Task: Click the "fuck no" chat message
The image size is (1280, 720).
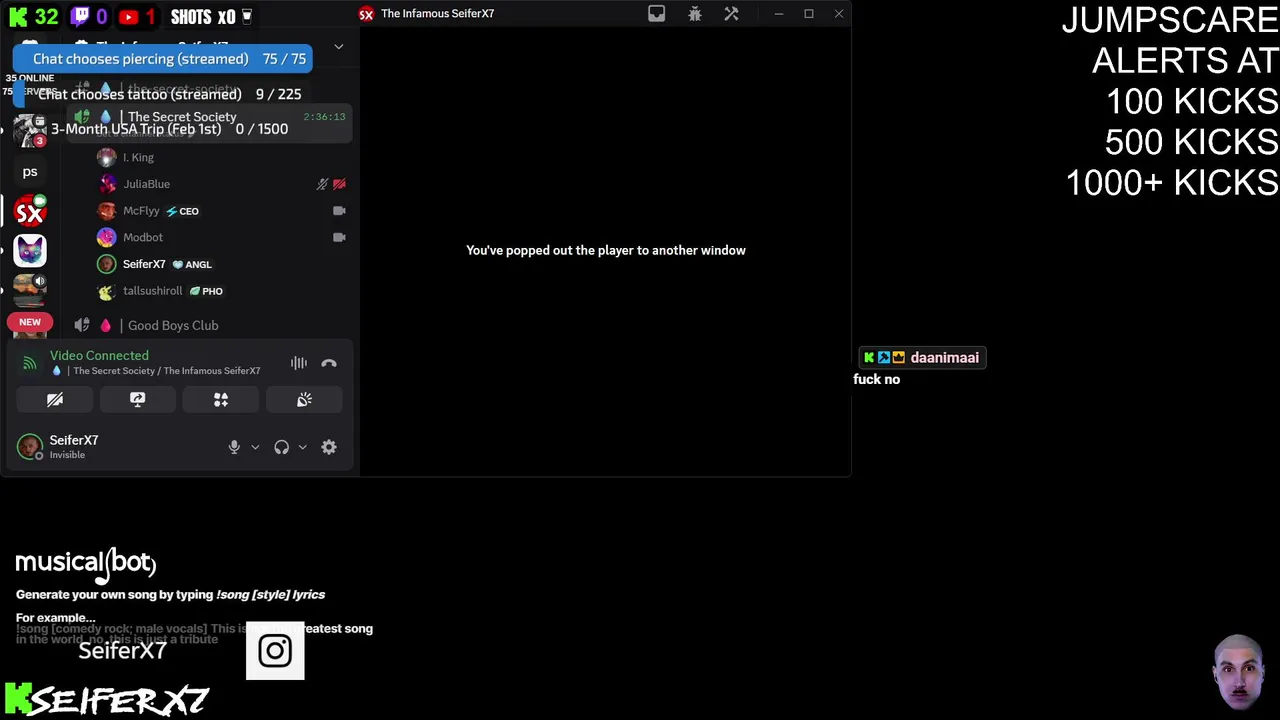Action: (877, 379)
